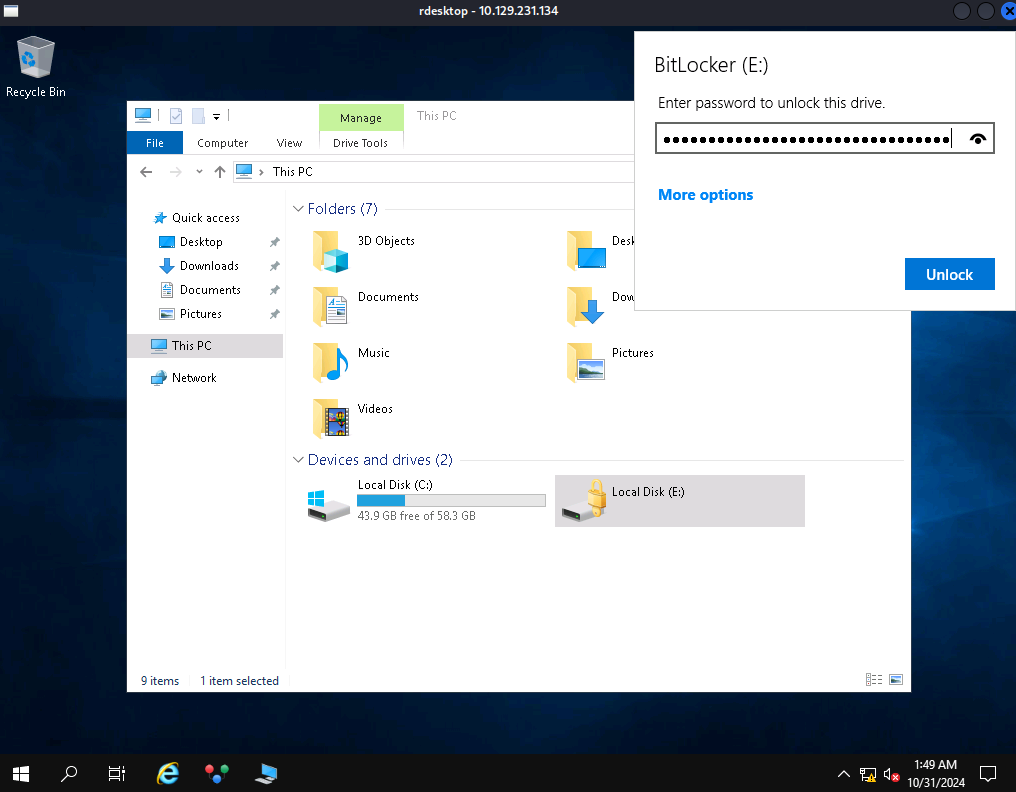1016x792 pixels.
Task: Switch to Large icons view in status bar
Action: tap(895, 679)
